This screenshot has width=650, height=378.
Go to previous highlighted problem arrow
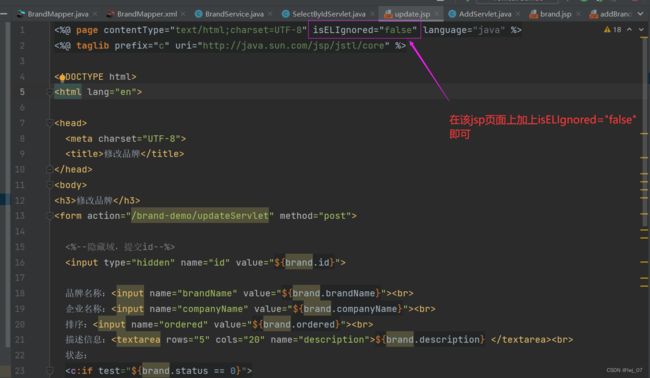click(x=629, y=30)
